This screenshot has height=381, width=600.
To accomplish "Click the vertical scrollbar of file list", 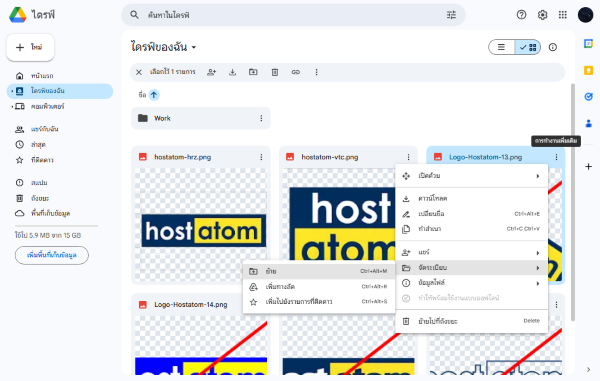I will click(x=572, y=202).
